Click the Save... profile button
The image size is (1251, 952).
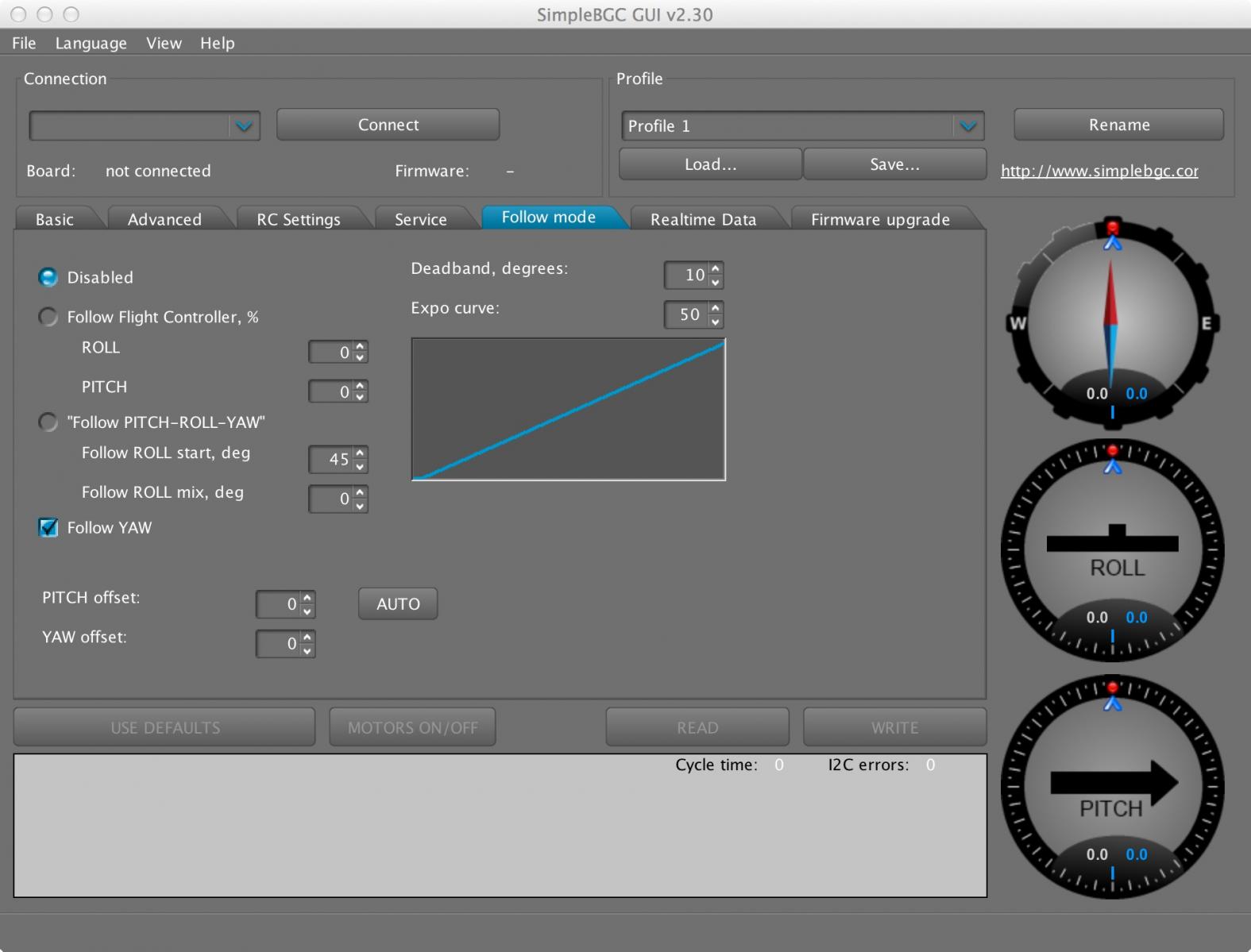point(895,164)
